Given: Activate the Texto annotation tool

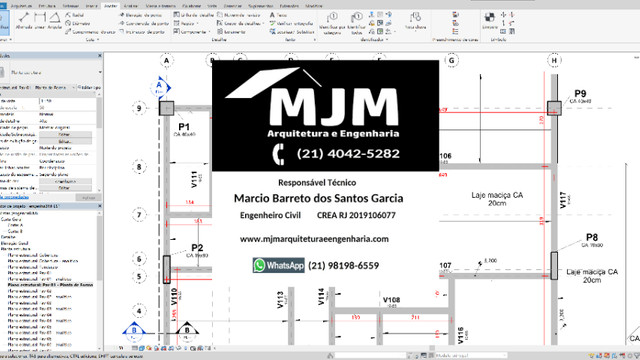Looking at the screenshot, I should point(278,15).
